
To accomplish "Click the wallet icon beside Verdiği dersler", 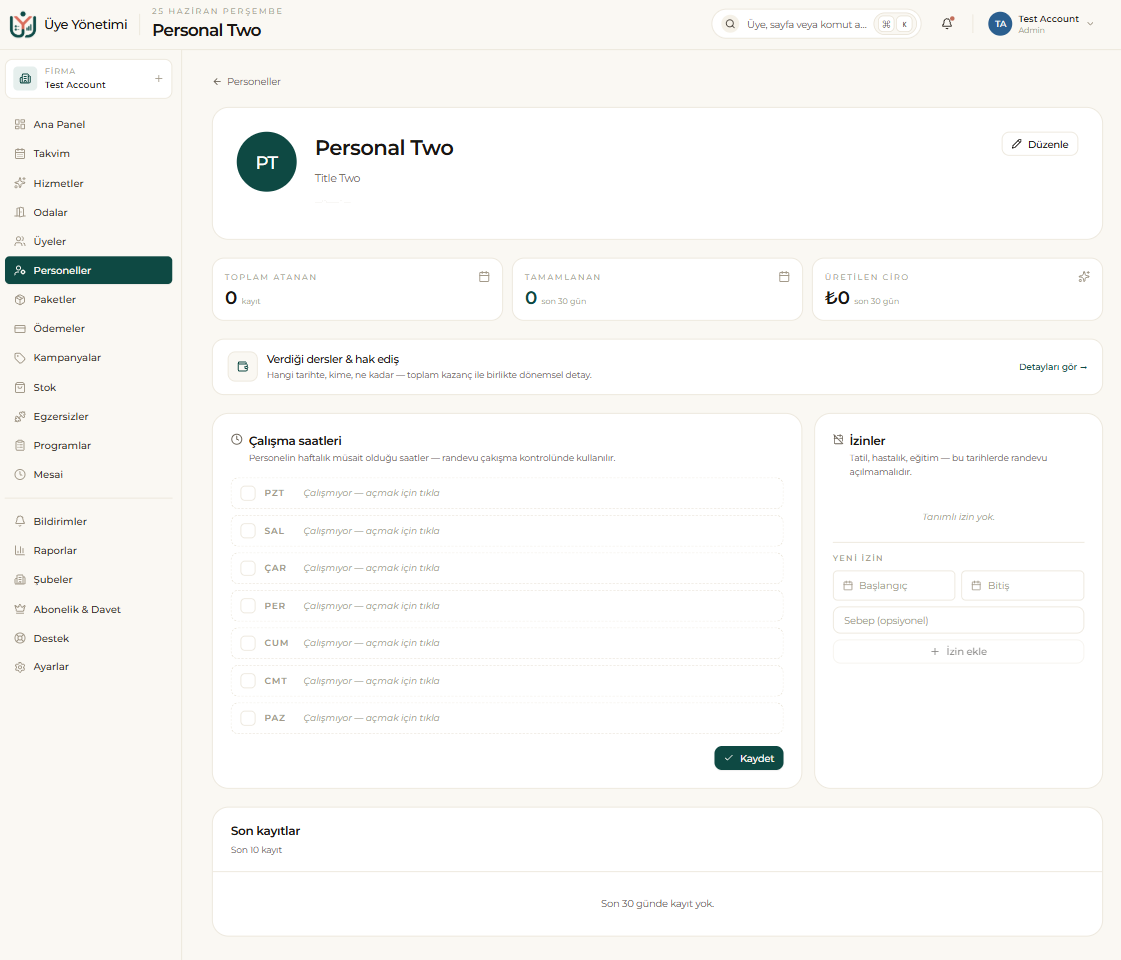I will [243, 367].
